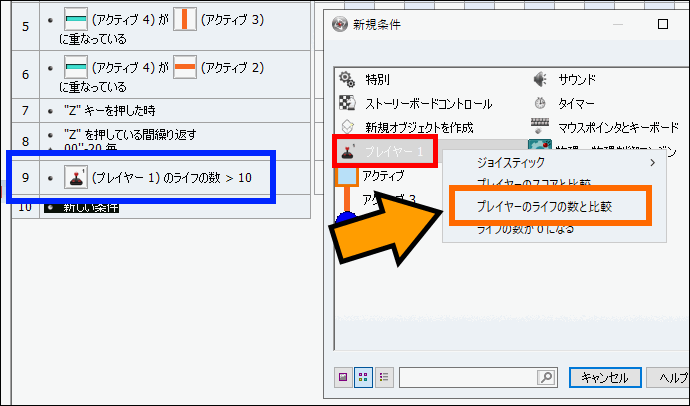
Task: Maximize the 新規条件 dialog
Action: click(x=663, y=24)
